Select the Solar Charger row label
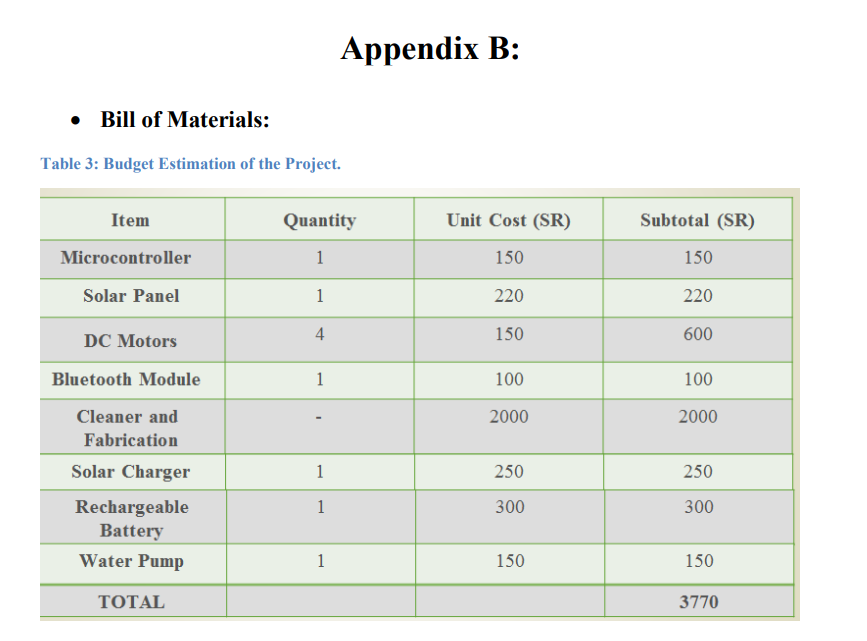This screenshot has height=641, width=867. coord(130,472)
